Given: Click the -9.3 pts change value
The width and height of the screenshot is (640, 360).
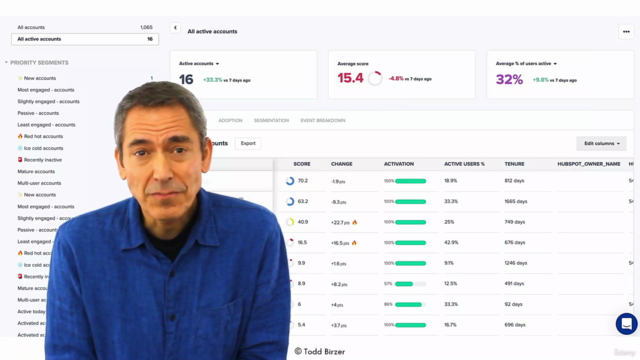Looking at the screenshot, I should [x=338, y=202].
